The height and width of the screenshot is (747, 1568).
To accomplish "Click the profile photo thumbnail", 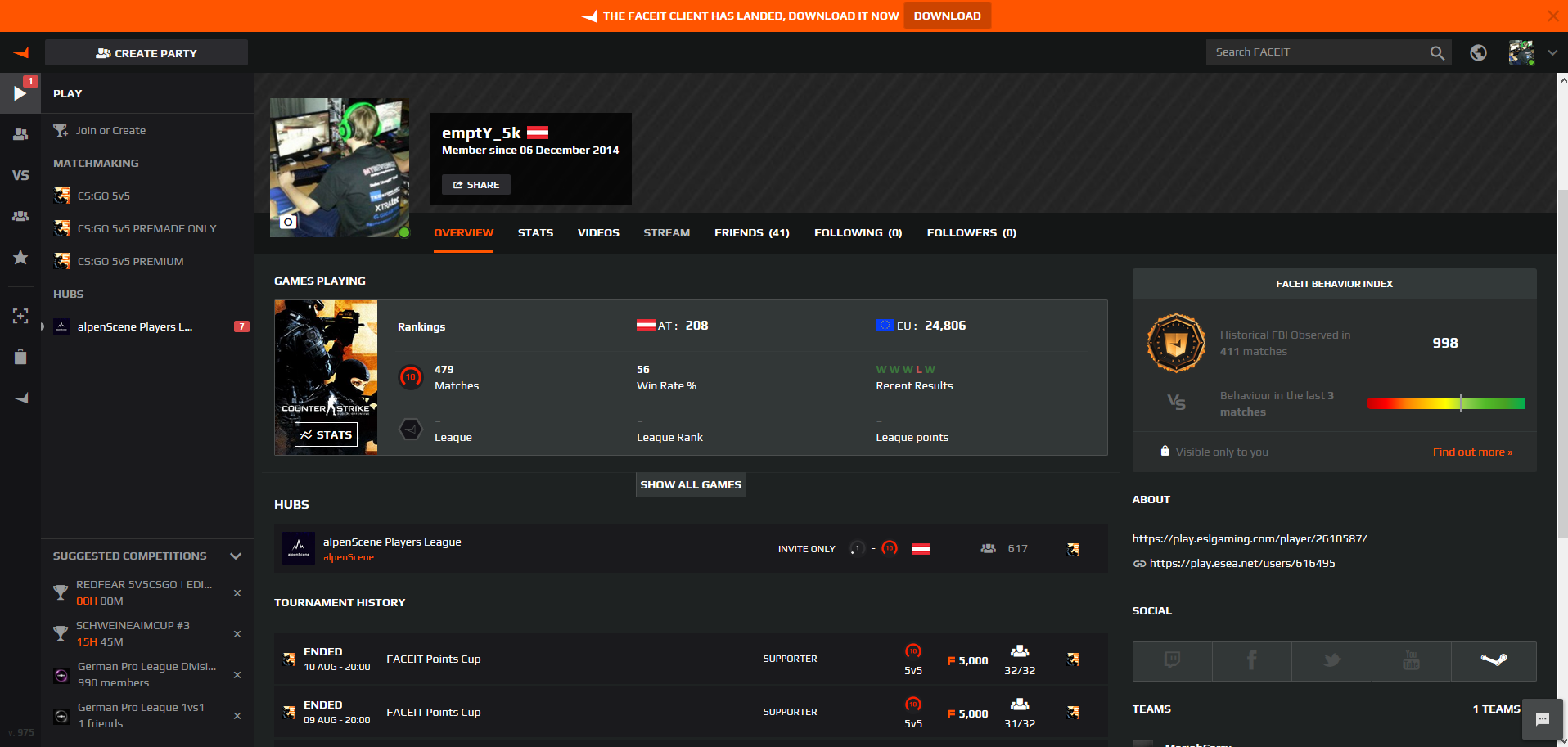I will pyautogui.click(x=340, y=168).
